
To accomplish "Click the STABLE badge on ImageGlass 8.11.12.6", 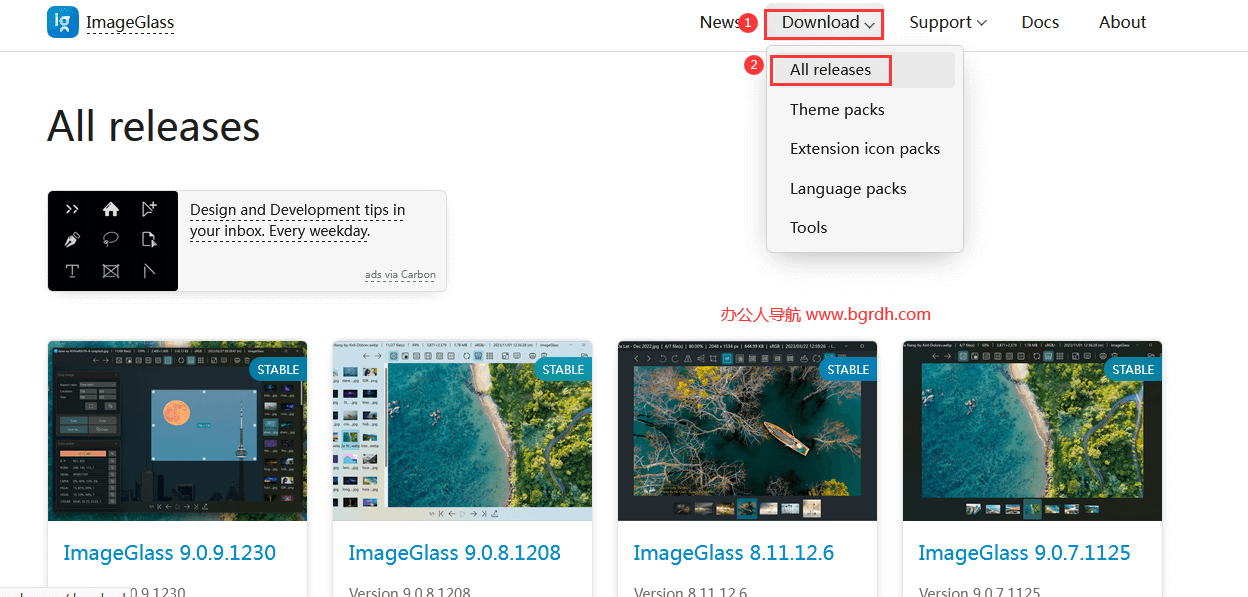I will 848,369.
